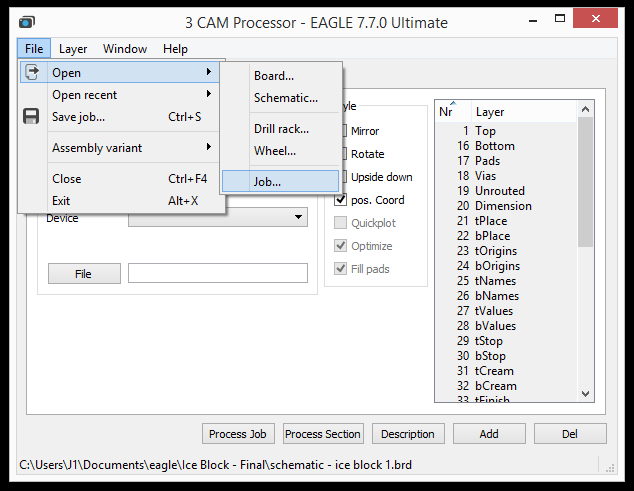
Task: Click the layer list scroll up arrow
Action: tap(585, 109)
